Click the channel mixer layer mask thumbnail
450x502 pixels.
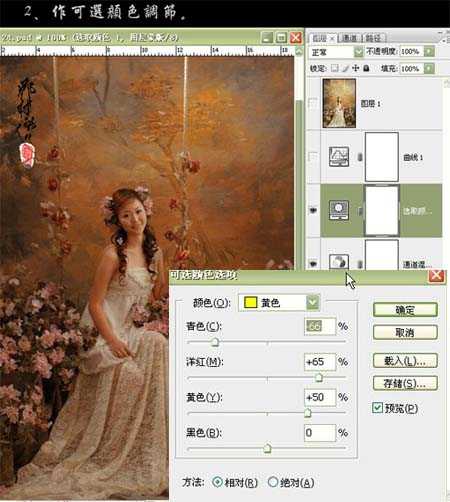coord(382,255)
